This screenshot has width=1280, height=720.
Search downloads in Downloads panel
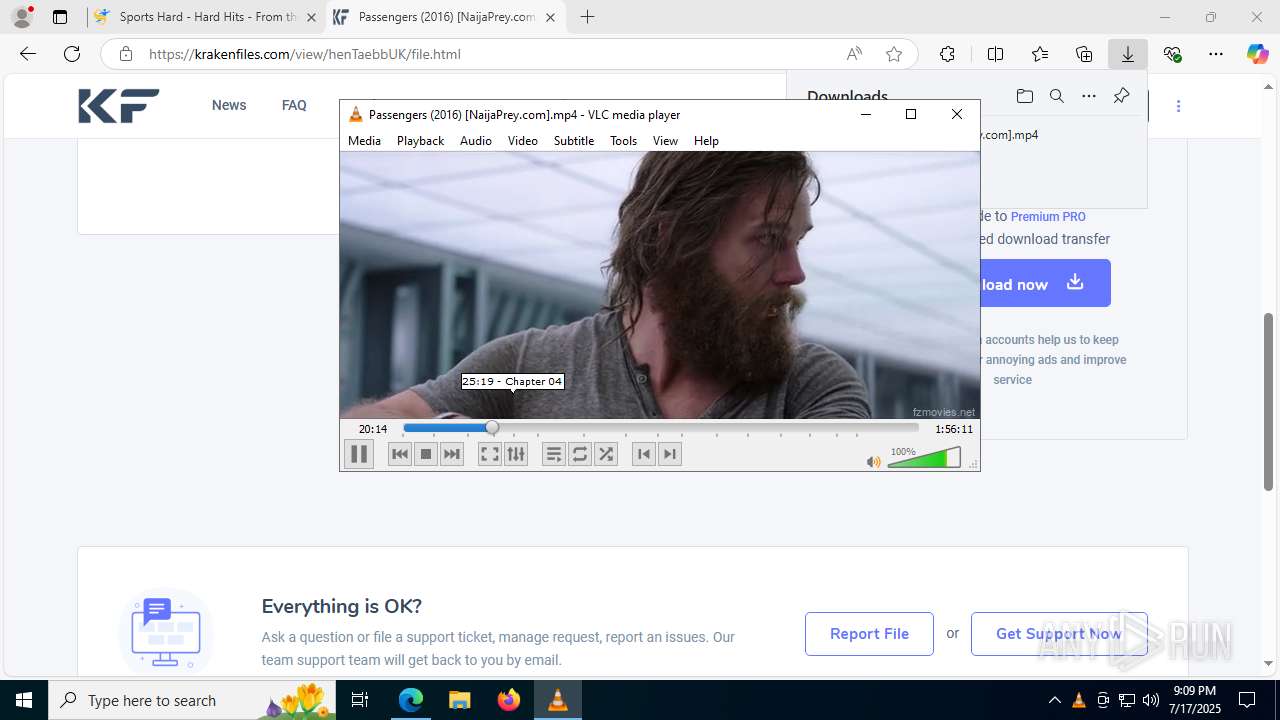[1056, 96]
